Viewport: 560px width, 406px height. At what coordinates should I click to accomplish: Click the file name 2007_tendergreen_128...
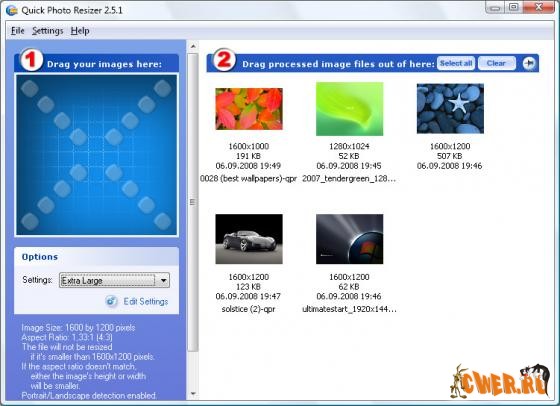click(349, 179)
